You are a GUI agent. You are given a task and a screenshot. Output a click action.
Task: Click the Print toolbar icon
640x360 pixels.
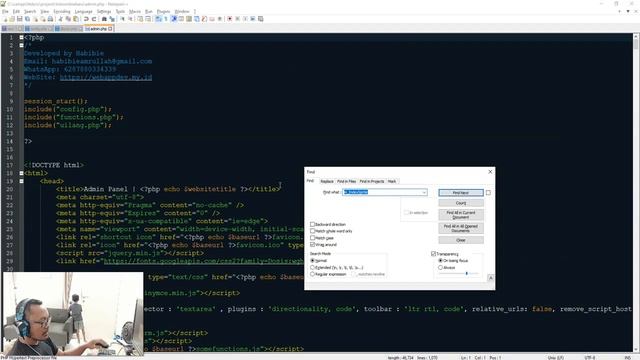tap(50, 19)
